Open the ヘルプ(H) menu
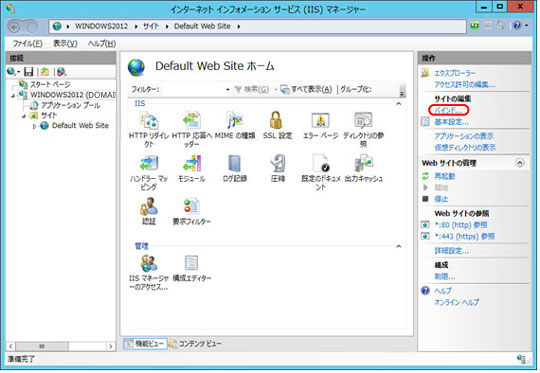 [x=102, y=44]
